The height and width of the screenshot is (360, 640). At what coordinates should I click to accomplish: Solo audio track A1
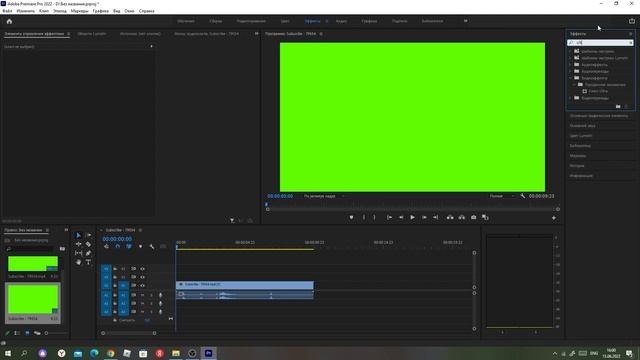point(151,295)
